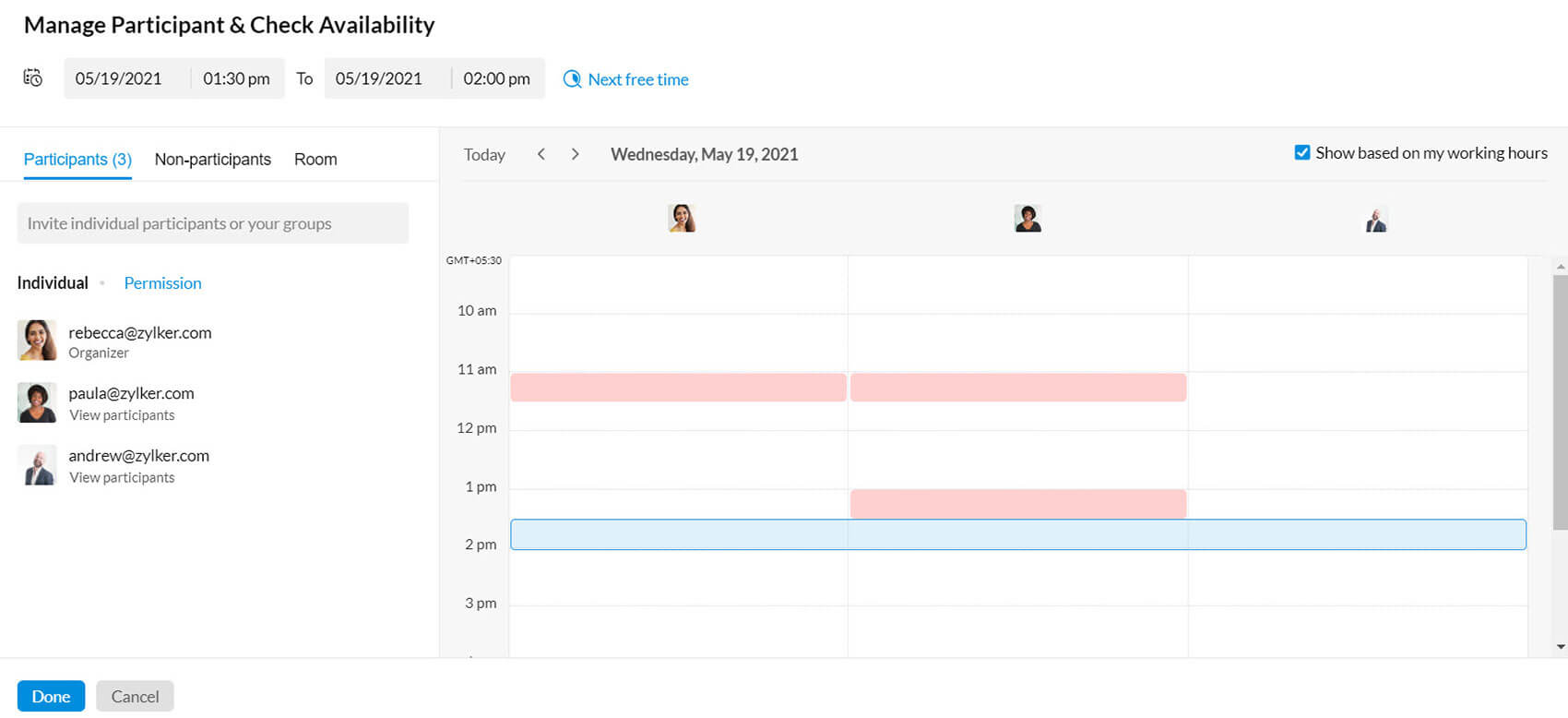Open the 02:00 pm end time dropdown
The image size is (1568, 718).
496,78
